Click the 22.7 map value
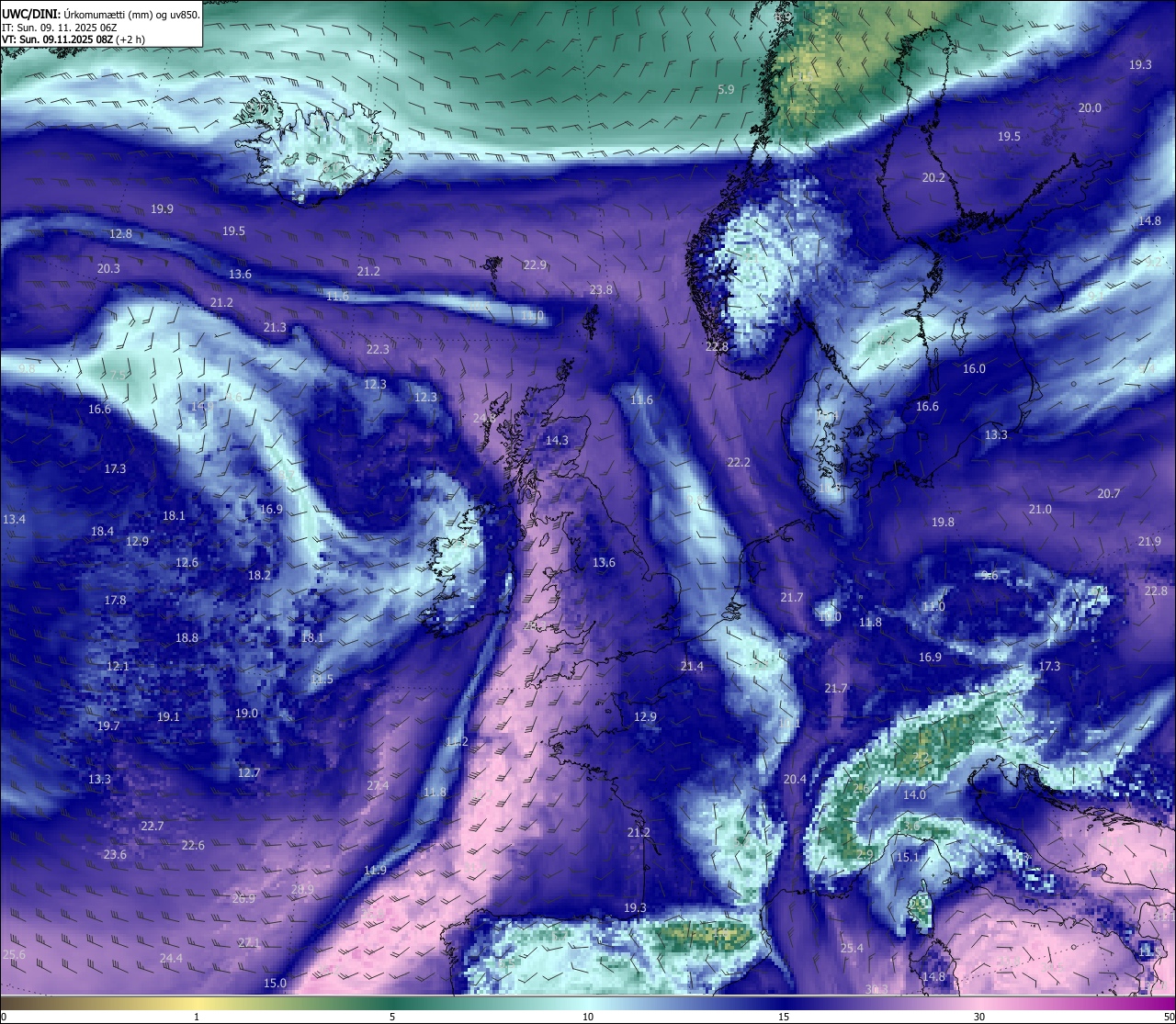 pos(153,826)
